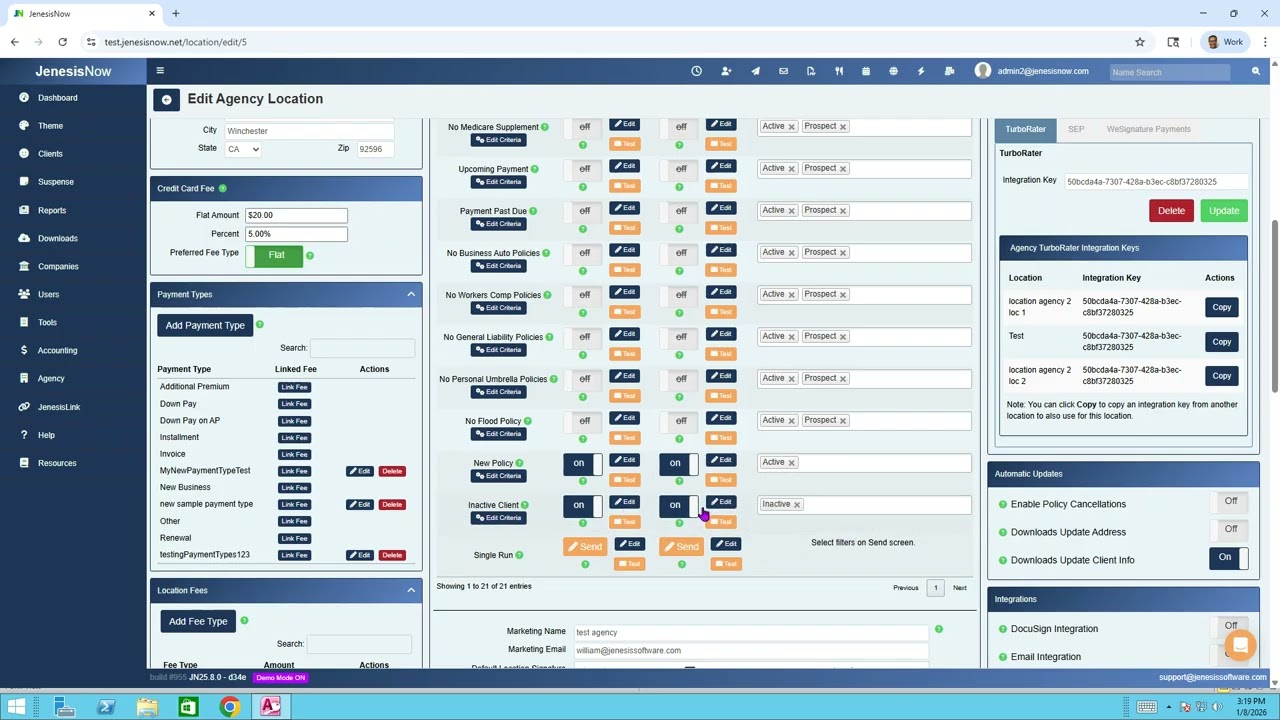Open Reports in the sidebar
Viewport: 1280px width, 720px height.
[x=52, y=210]
